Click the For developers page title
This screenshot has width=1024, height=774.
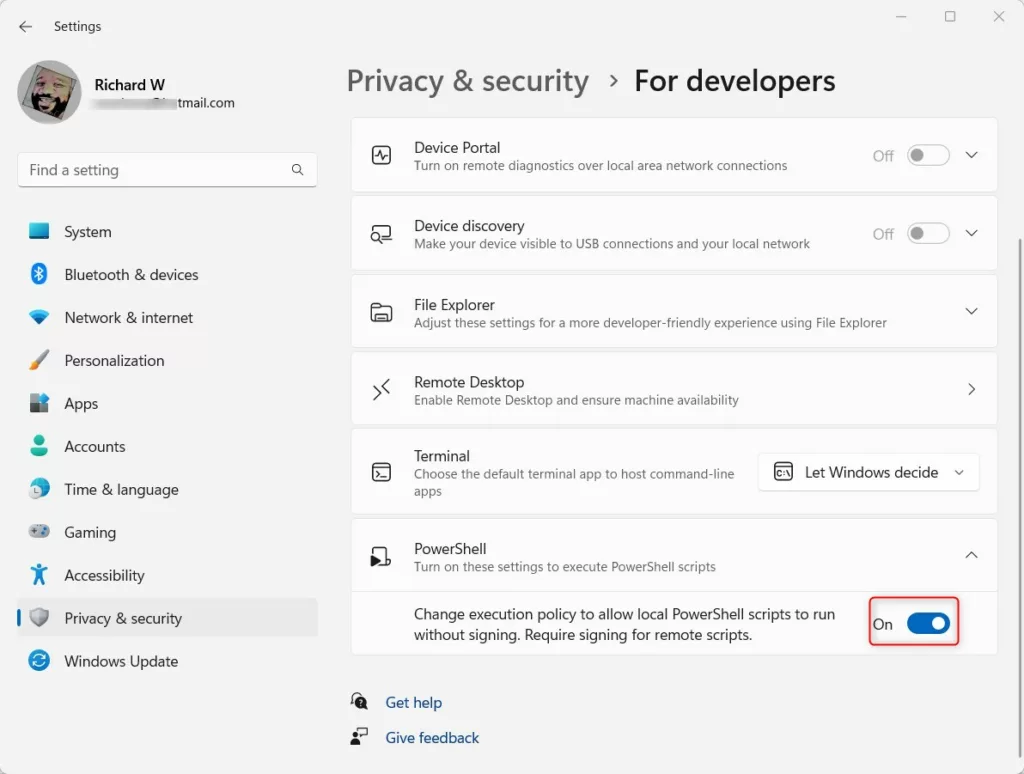pos(735,82)
